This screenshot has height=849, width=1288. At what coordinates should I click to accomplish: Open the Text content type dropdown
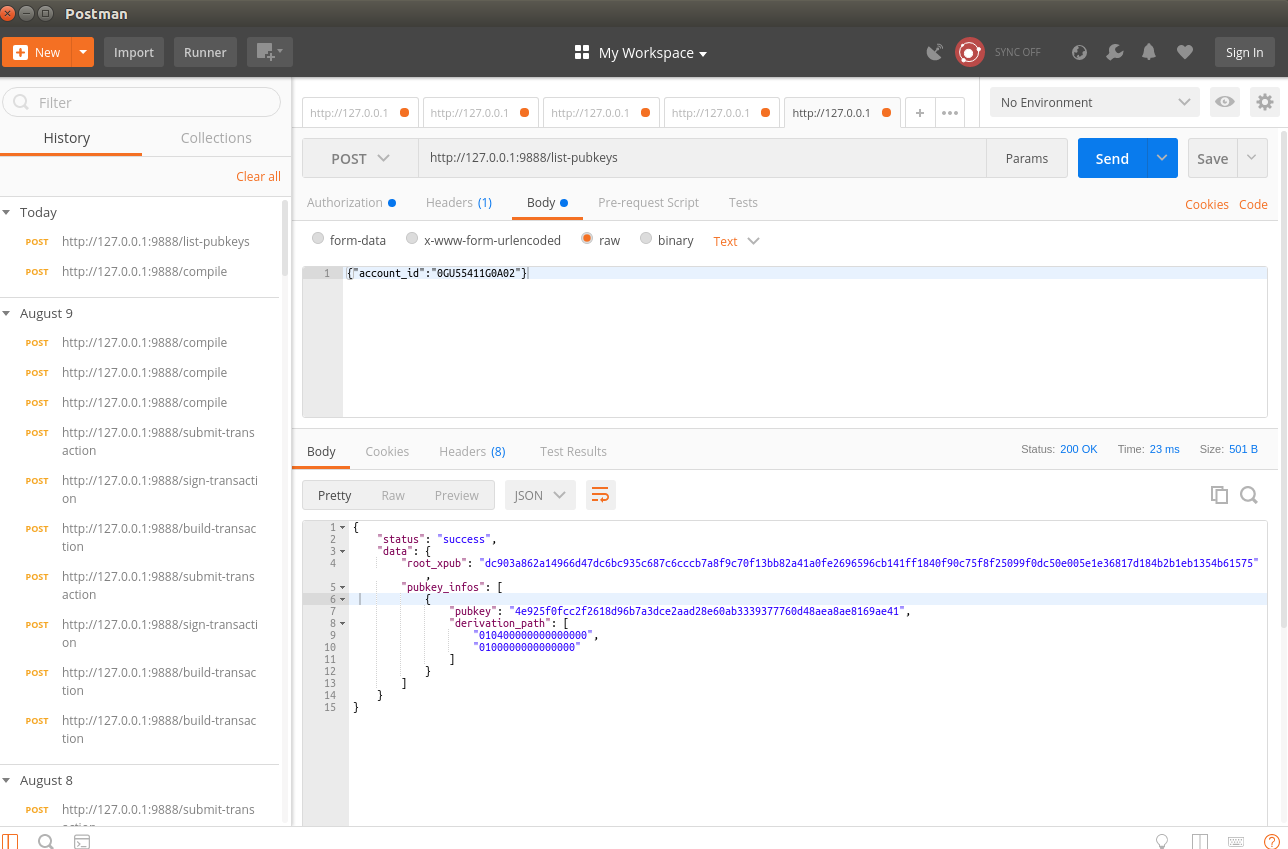pyautogui.click(x=736, y=241)
